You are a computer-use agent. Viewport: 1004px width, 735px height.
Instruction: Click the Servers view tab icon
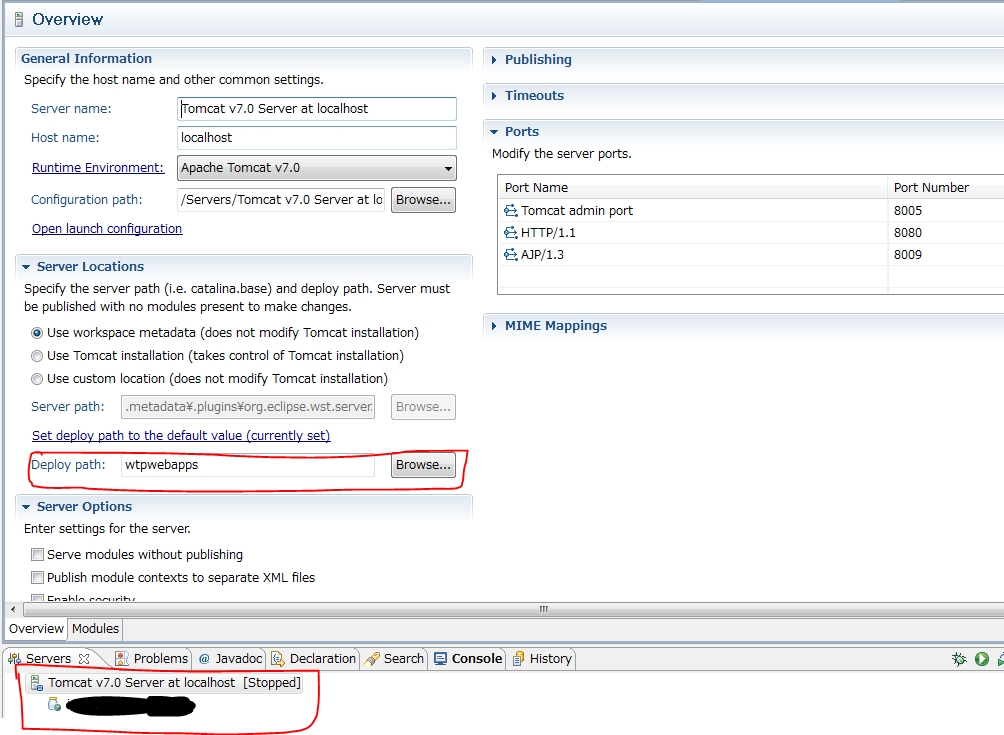[x=15, y=659]
